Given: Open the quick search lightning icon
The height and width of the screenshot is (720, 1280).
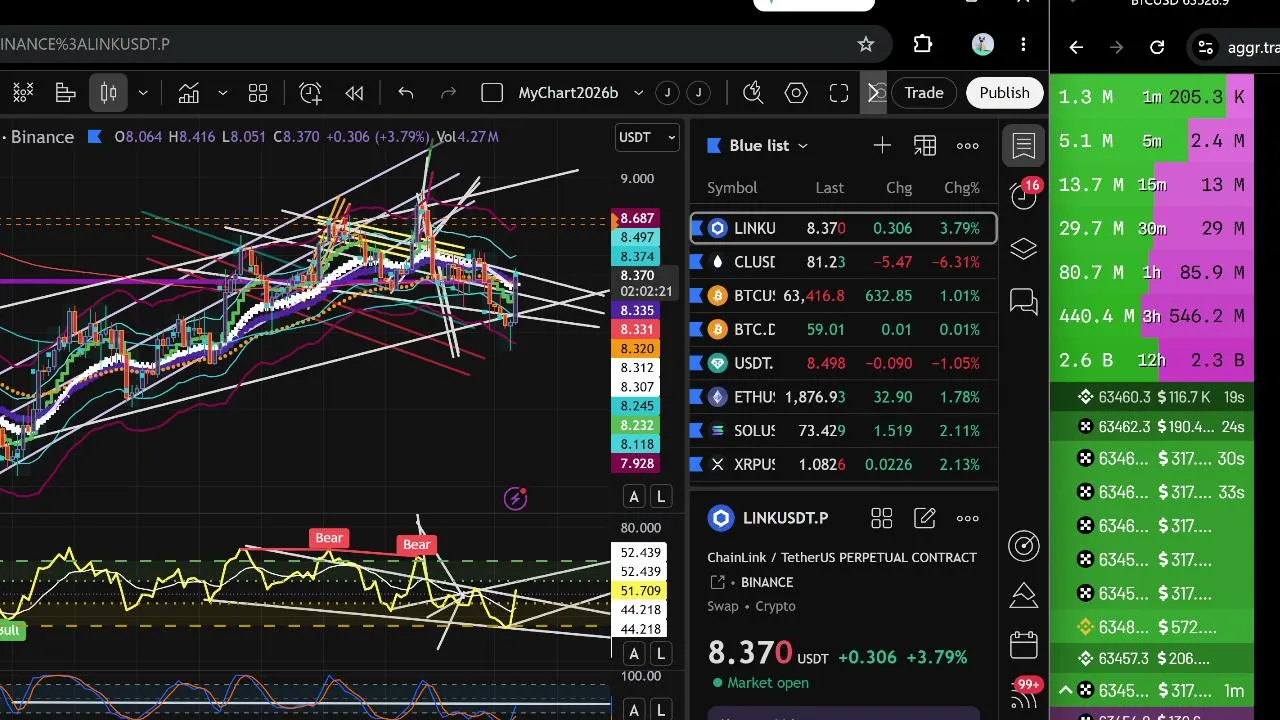Looking at the screenshot, I should (753, 93).
